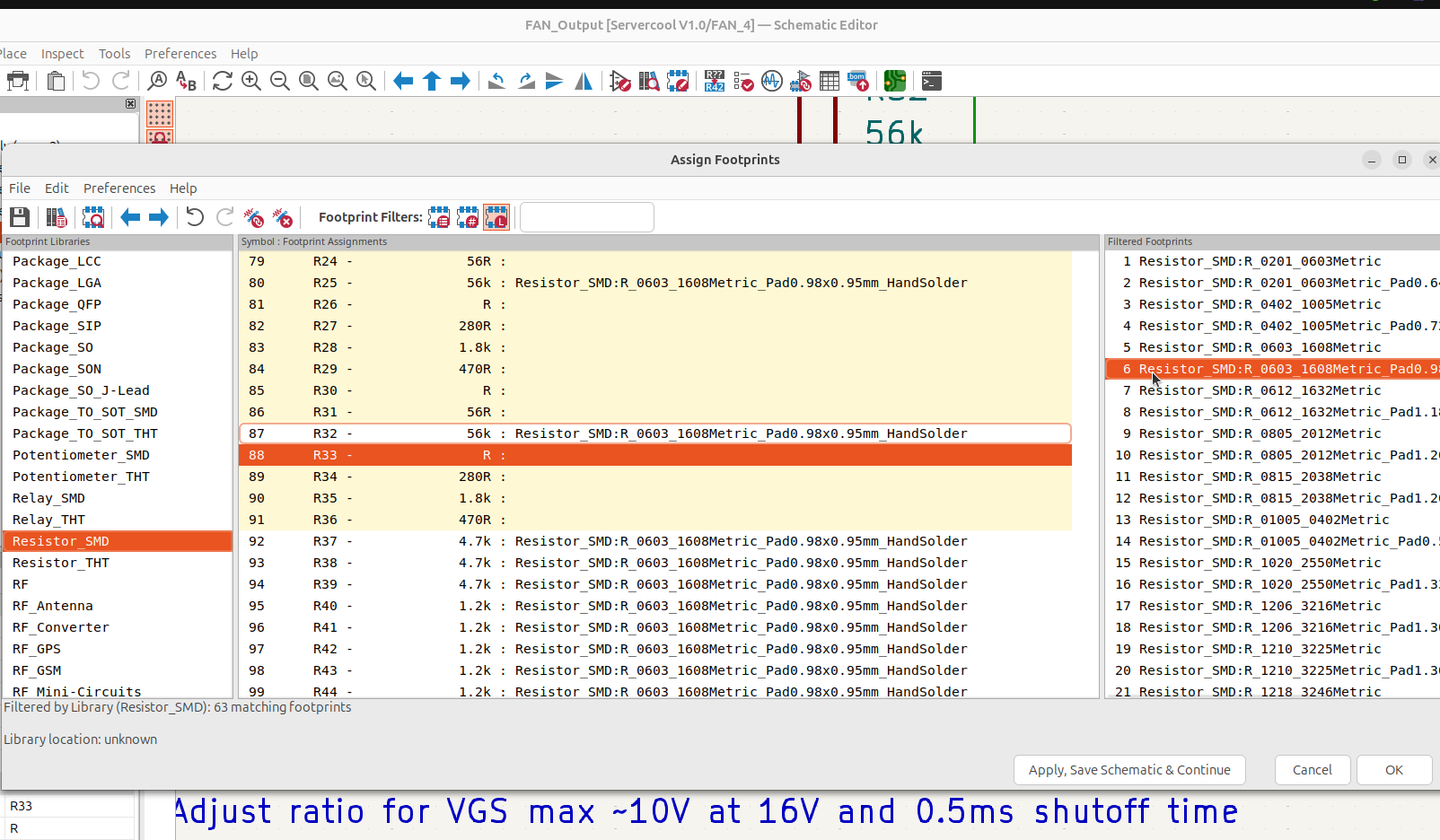1440x840 pixels.
Task: Go to previous unassigned symbol (left arrow)
Action: (x=130, y=217)
